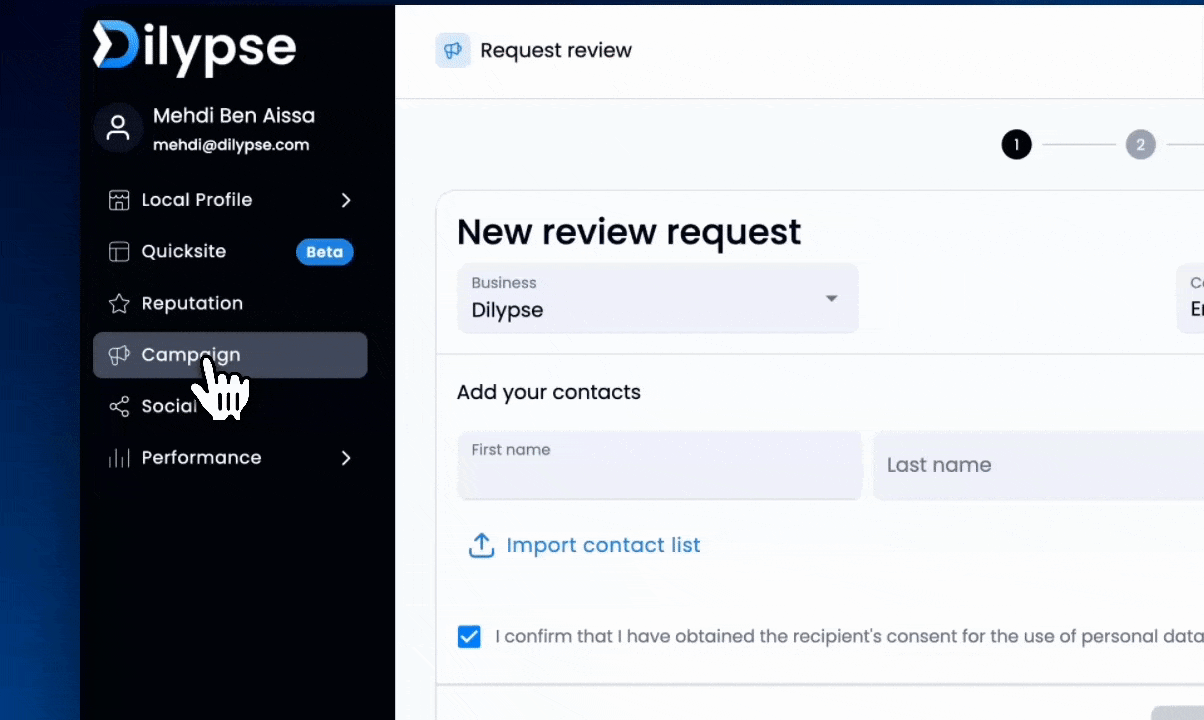Click the Social share icon
1204x720 pixels.
(119, 406)
